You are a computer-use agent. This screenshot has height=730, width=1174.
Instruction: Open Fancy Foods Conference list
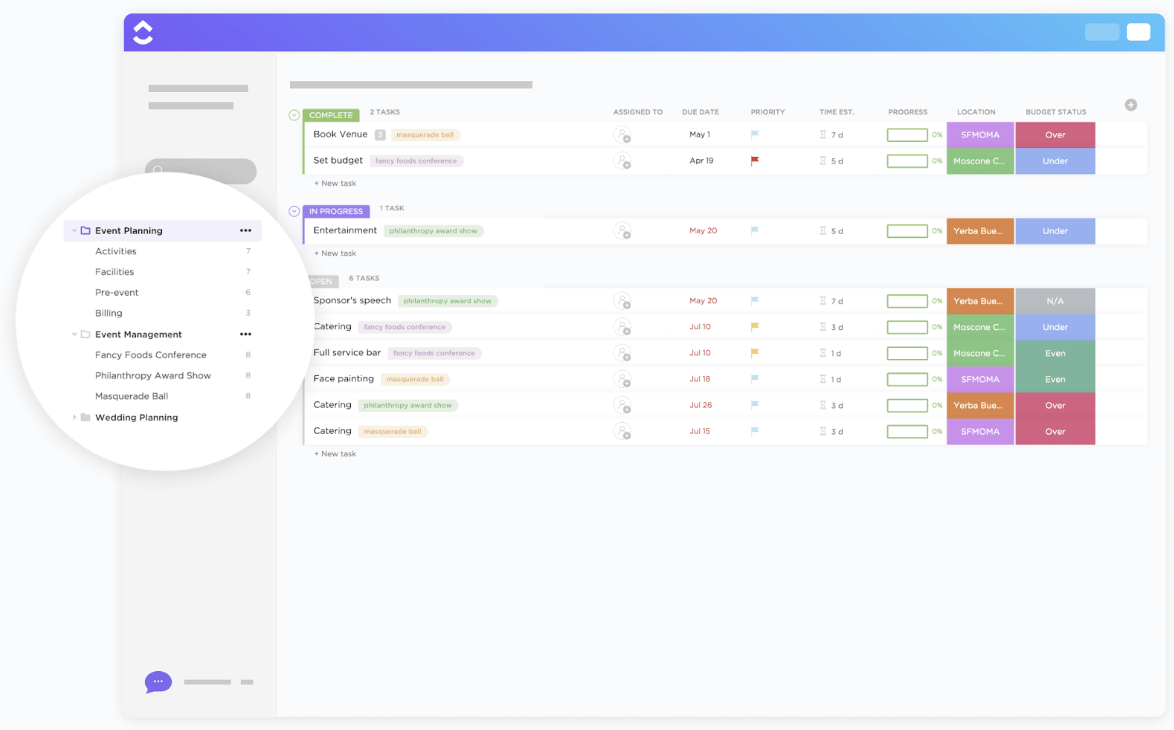pyautogui.click(x=150, y=355)
